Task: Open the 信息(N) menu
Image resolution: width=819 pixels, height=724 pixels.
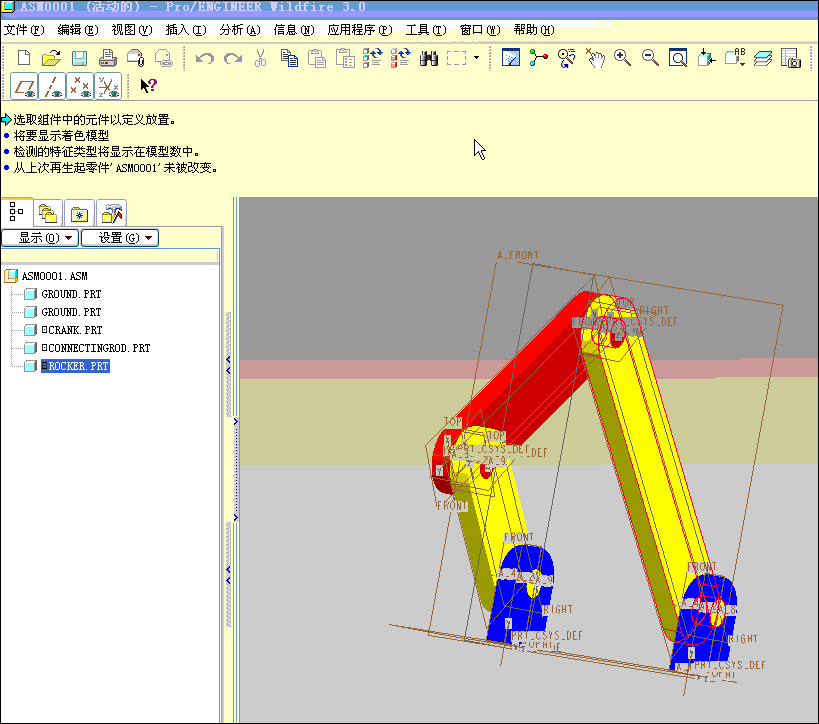Action: [x=294, y=30]
